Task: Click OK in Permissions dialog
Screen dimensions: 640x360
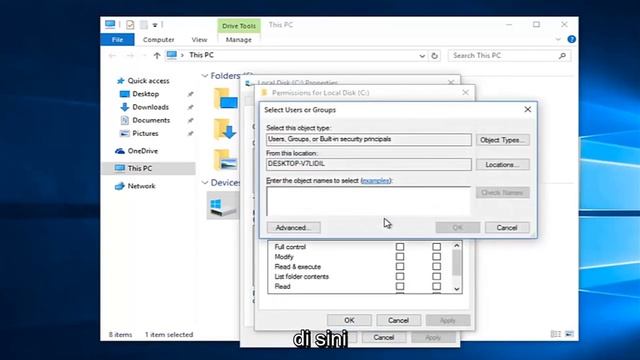Action: 349,320
